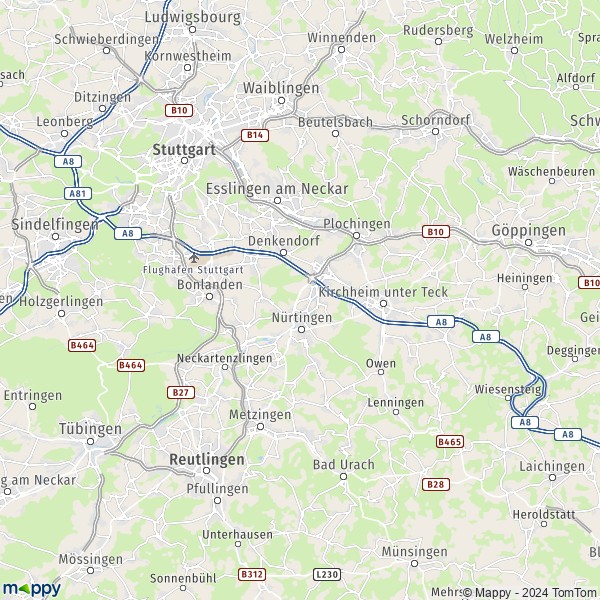Open the Mappy TomTom copyright link

tap(531, 593)
